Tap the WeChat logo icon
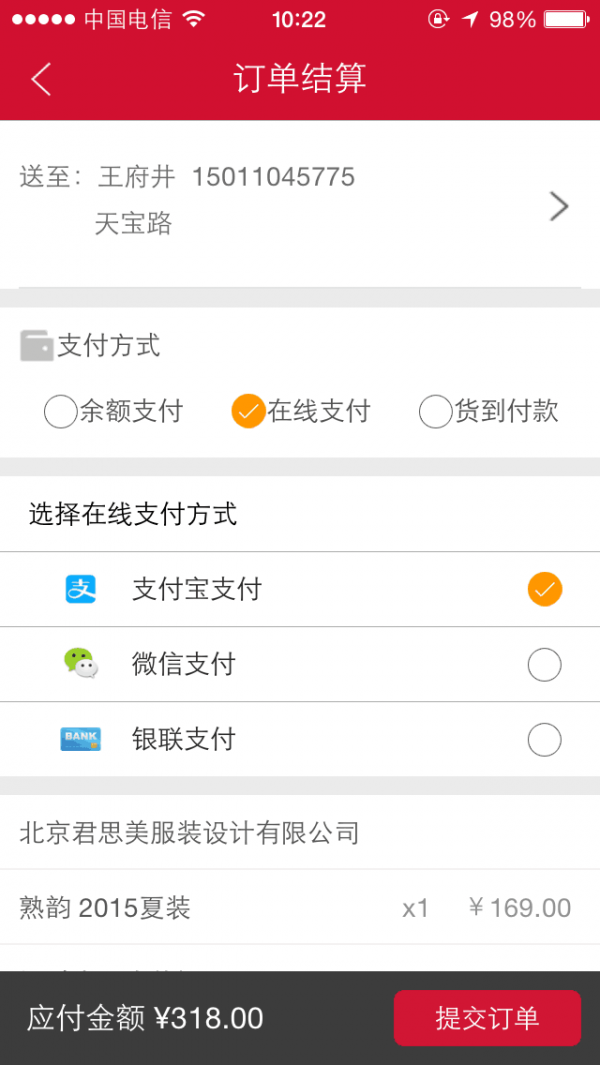Viewport: 600px width, 1065px height. coord(81,664)
